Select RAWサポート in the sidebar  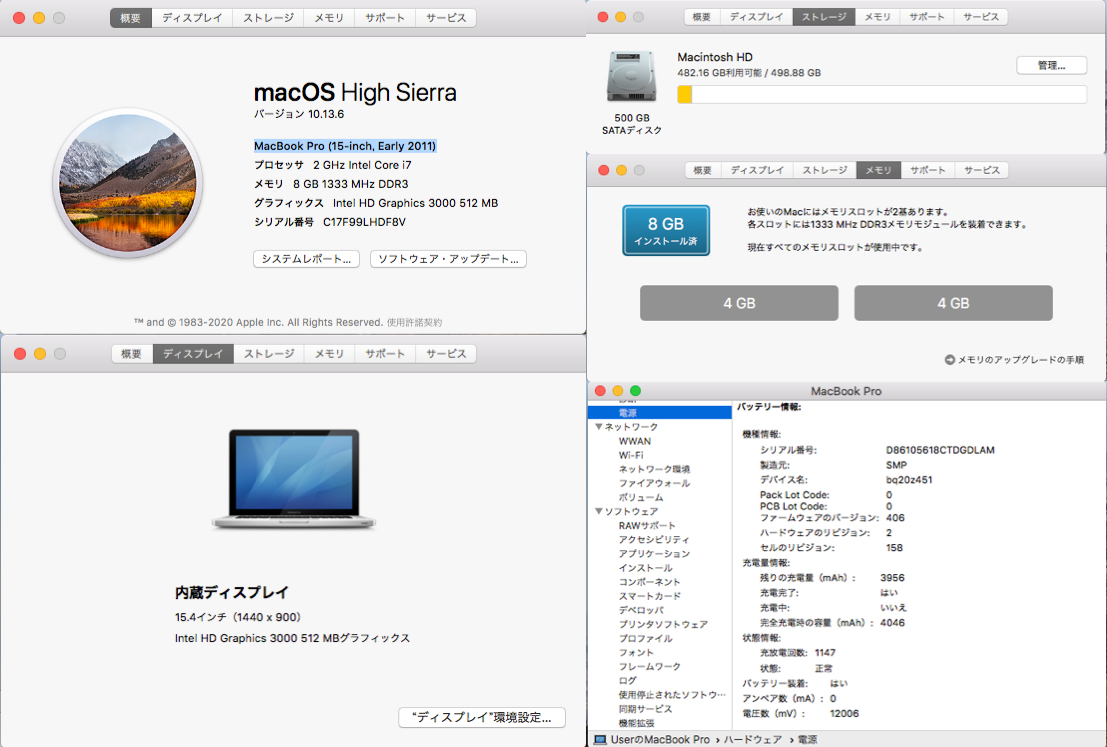point(647,526)
